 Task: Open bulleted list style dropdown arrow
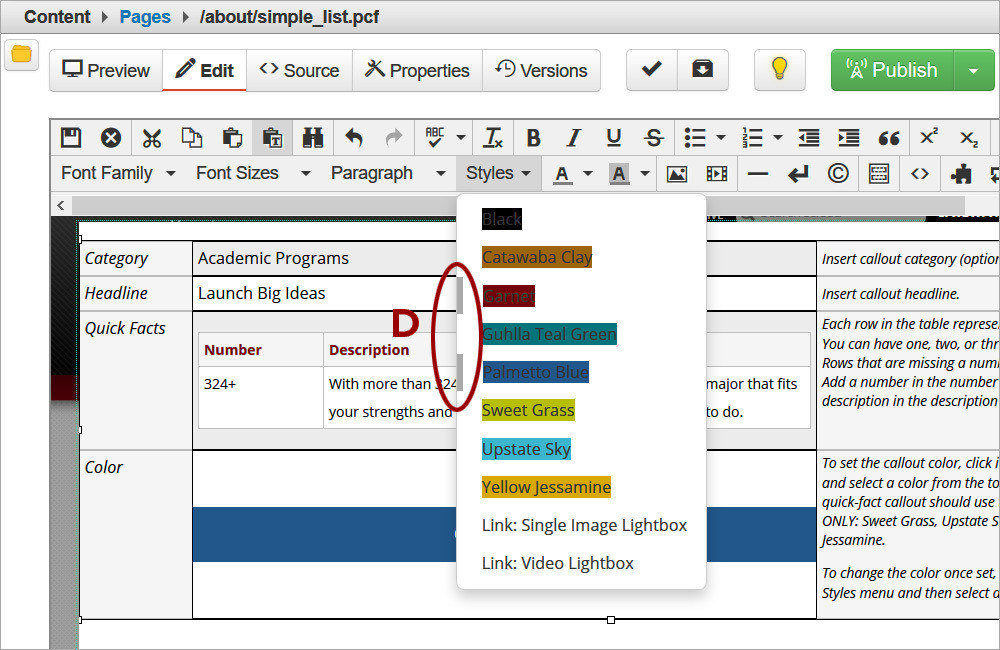pyautogui.click(x=721, y=138)
